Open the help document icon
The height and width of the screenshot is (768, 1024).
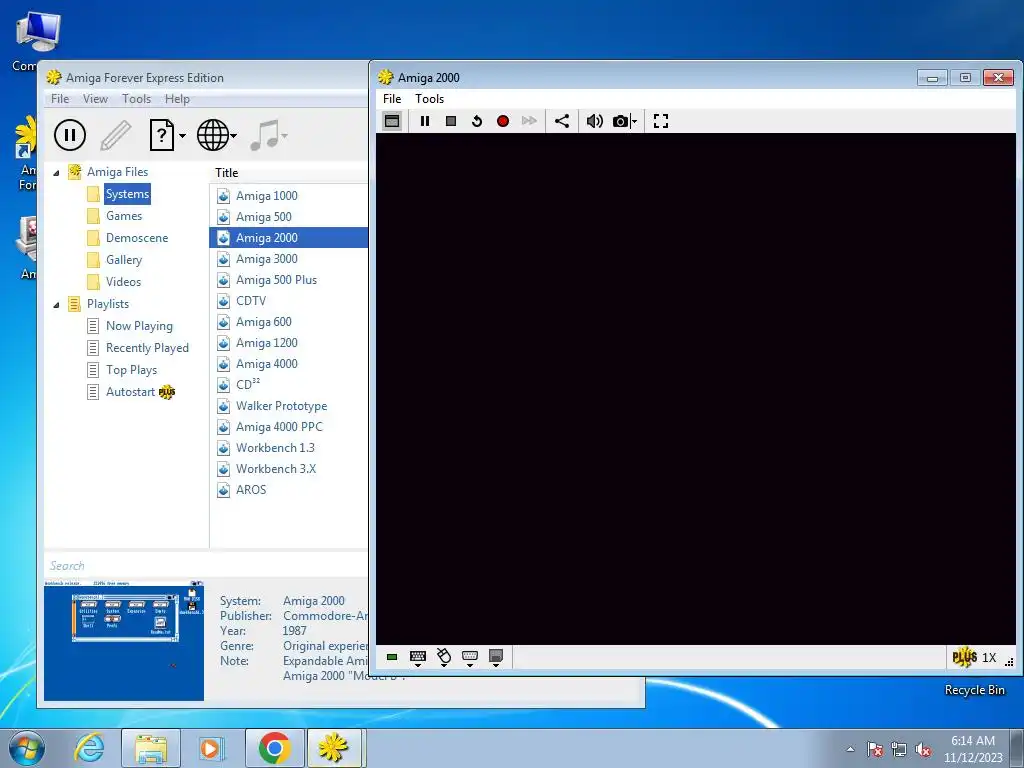162,135
